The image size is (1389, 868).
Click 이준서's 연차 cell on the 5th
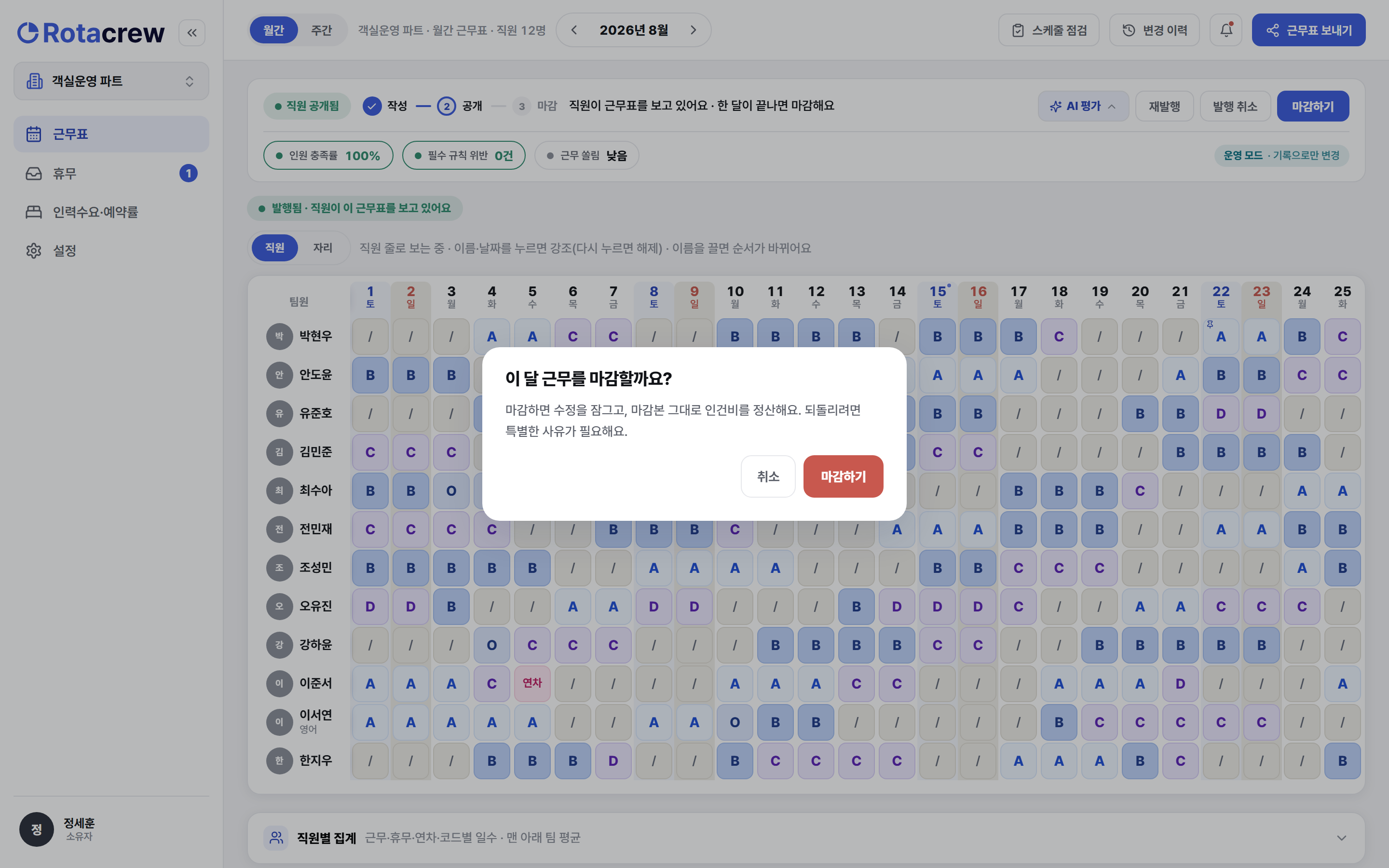532,683
